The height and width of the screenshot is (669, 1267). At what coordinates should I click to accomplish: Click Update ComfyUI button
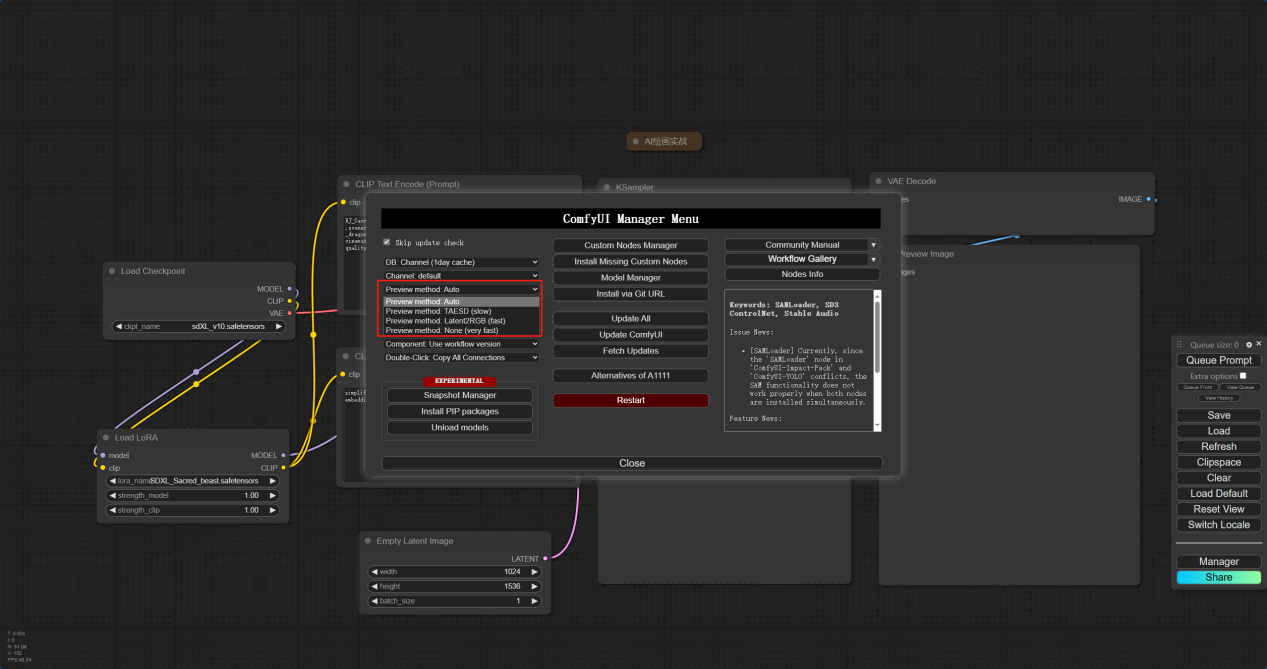point(631,334)
